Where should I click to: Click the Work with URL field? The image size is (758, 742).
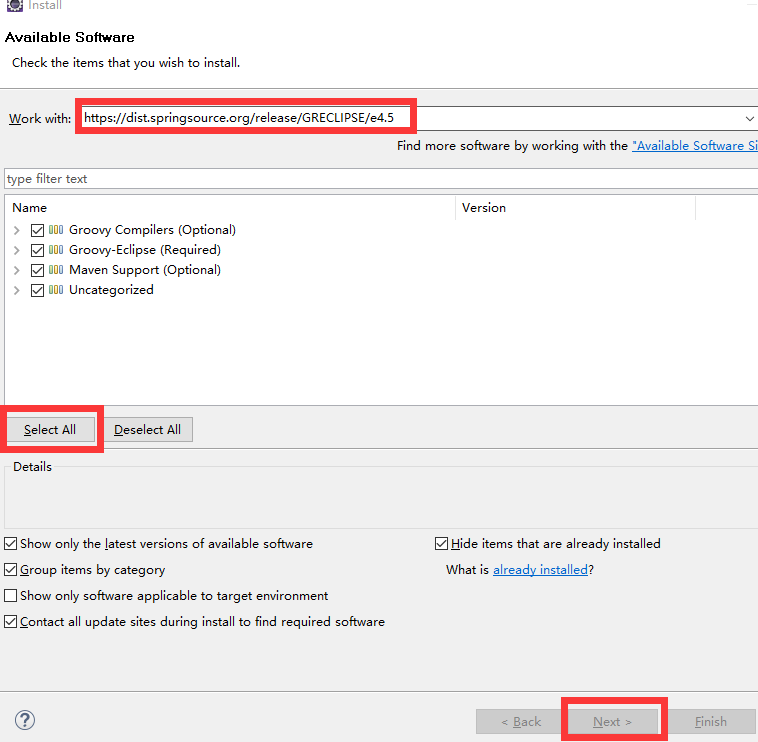(416, 118)
